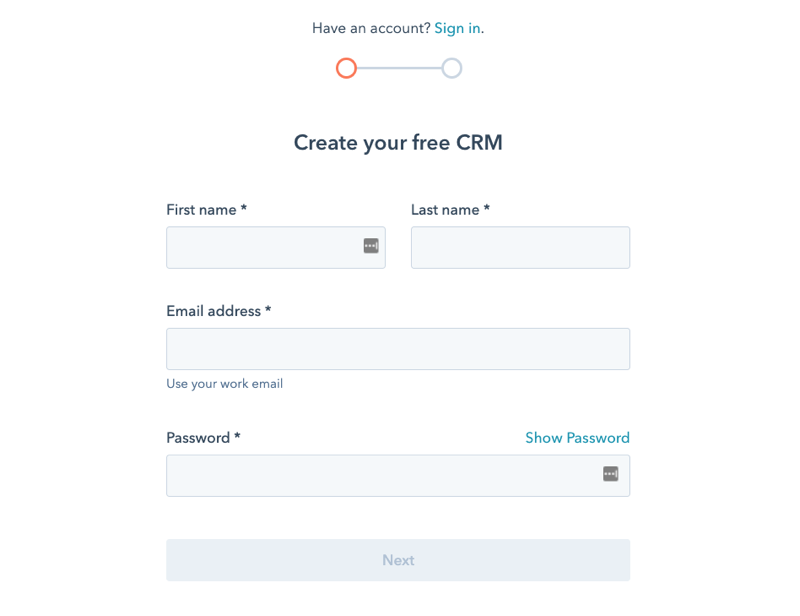This screenshot has height=616, width=800.
Task: Click inside the Last name input field
Action: click(x=520, y=247)
